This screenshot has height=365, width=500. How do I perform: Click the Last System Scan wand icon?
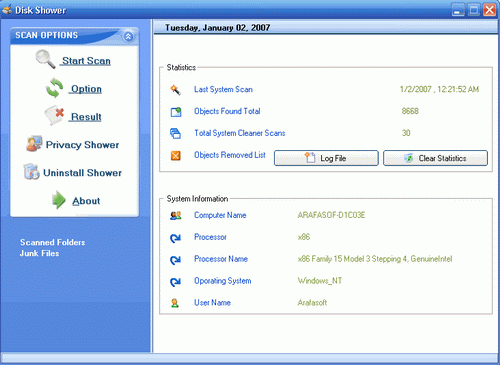pos(175,90)
